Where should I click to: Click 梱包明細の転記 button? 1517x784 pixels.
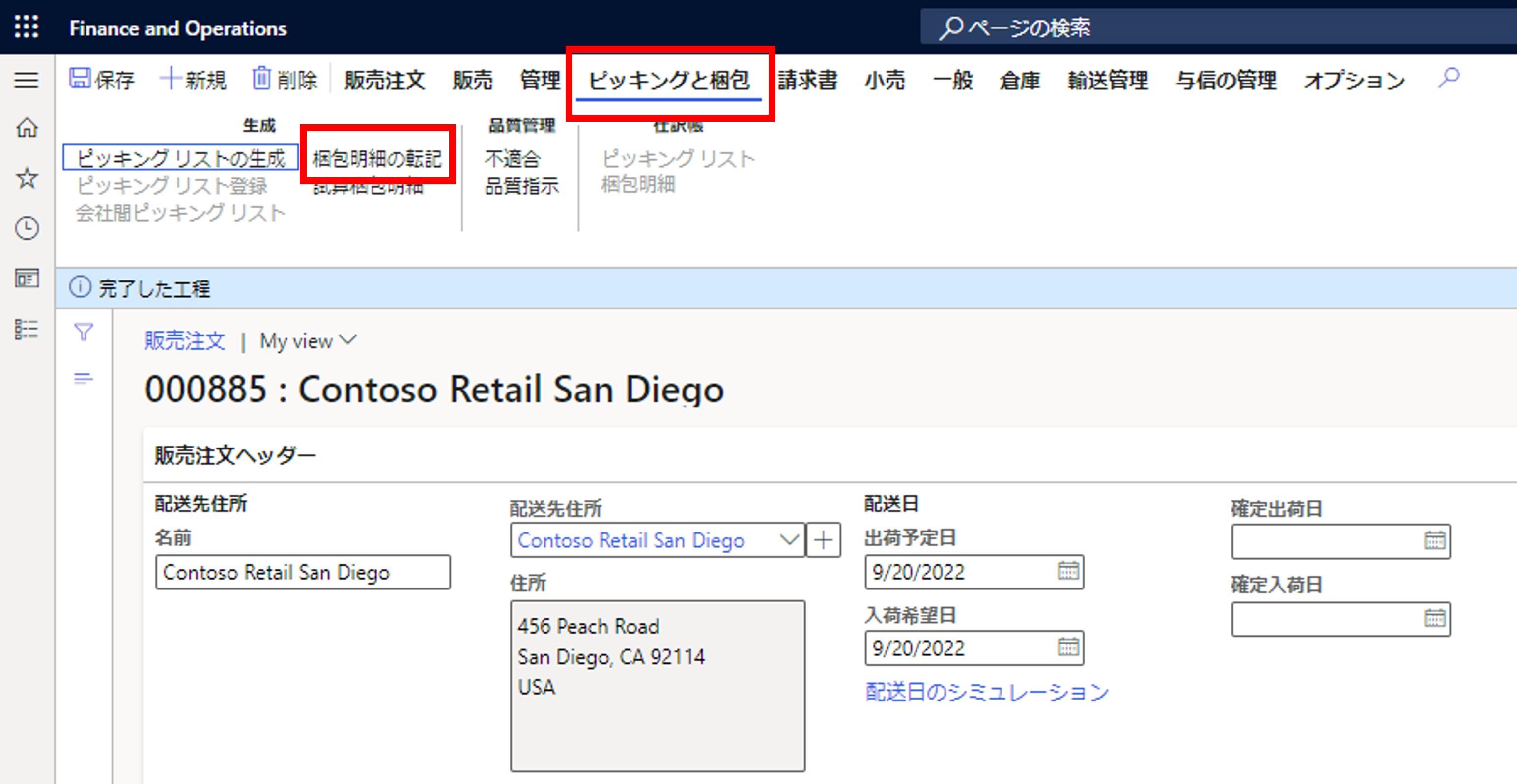pyautogui.click(x=377, y=158)
